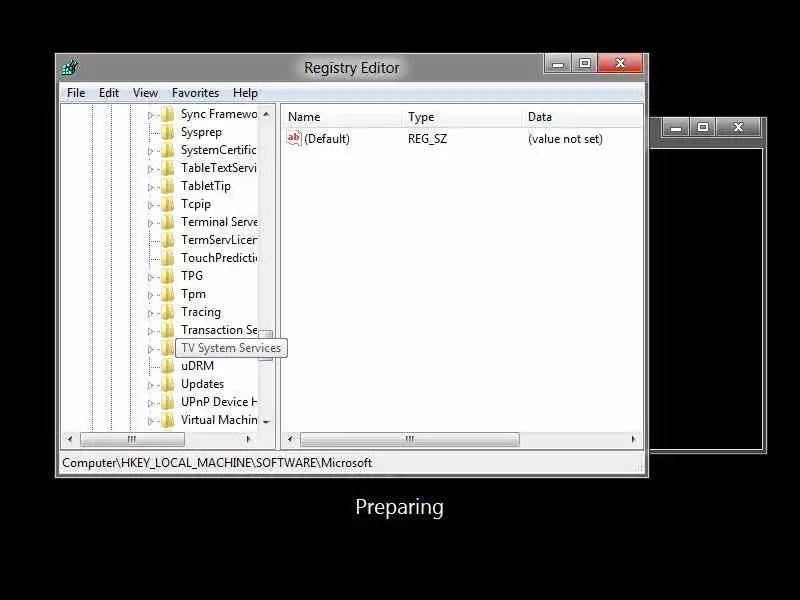Click the status bar registry path text
The width and height of the screenshot is (800, 600).
217,463
